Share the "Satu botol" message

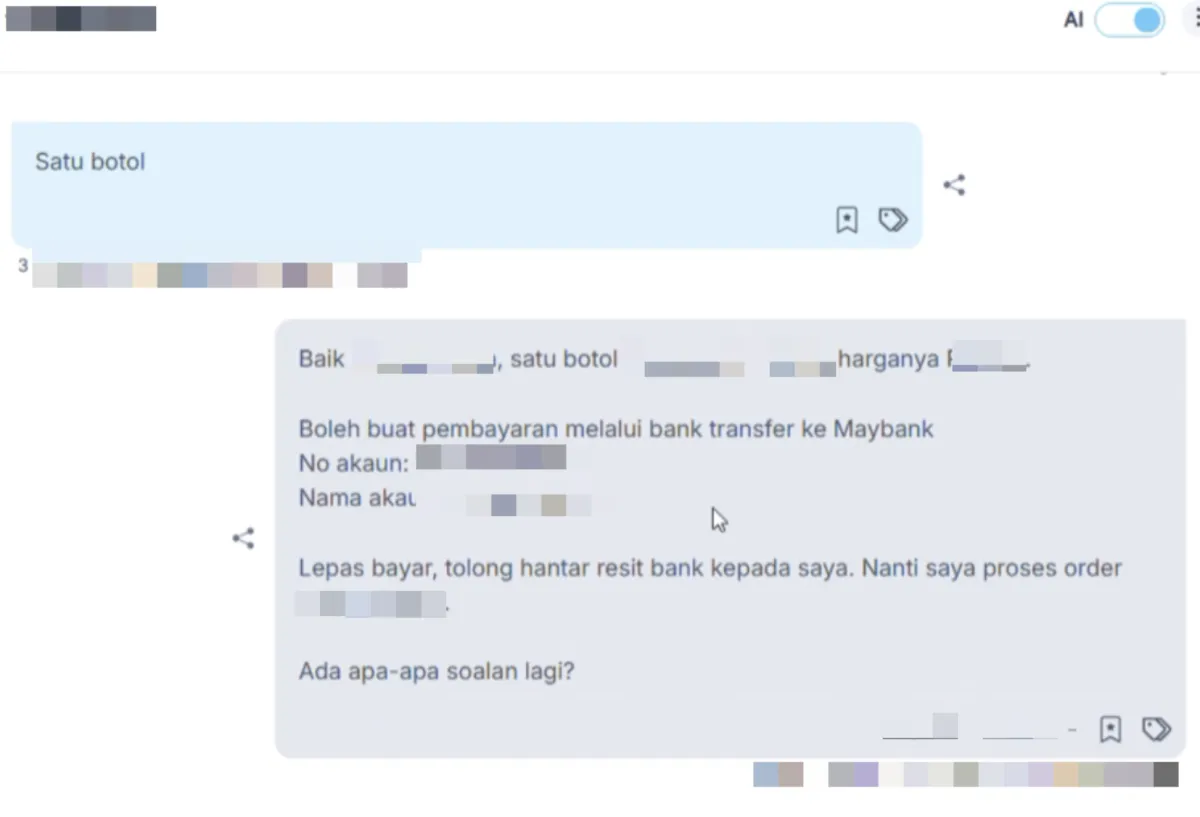[x=954, y=185]
